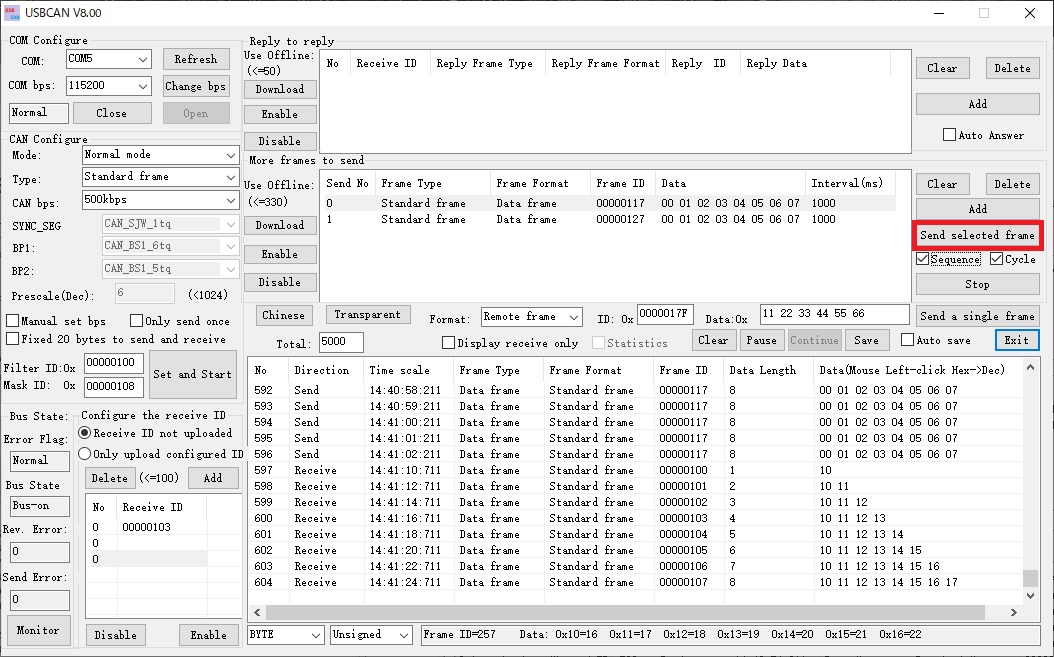Click Send selected frame
The image size is (1054, 657).
click(977, 235)
